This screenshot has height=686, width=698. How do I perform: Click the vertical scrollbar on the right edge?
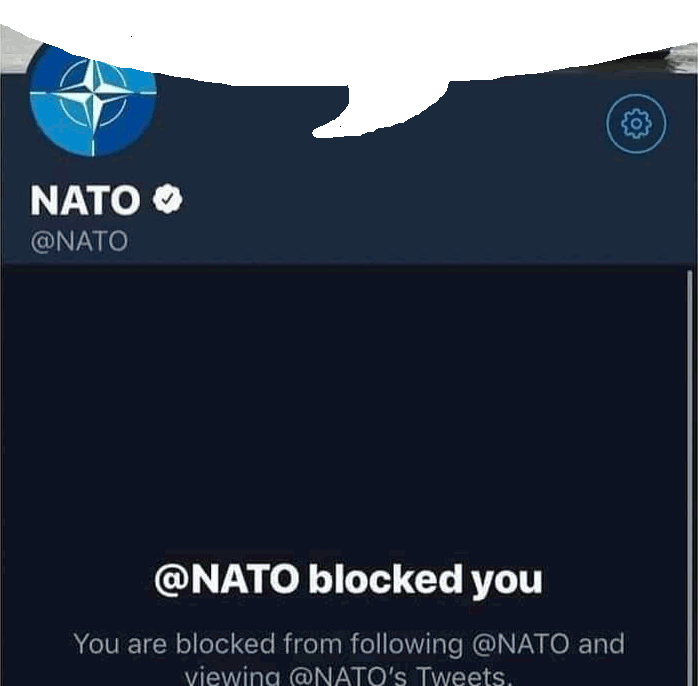tap(690, 478)
